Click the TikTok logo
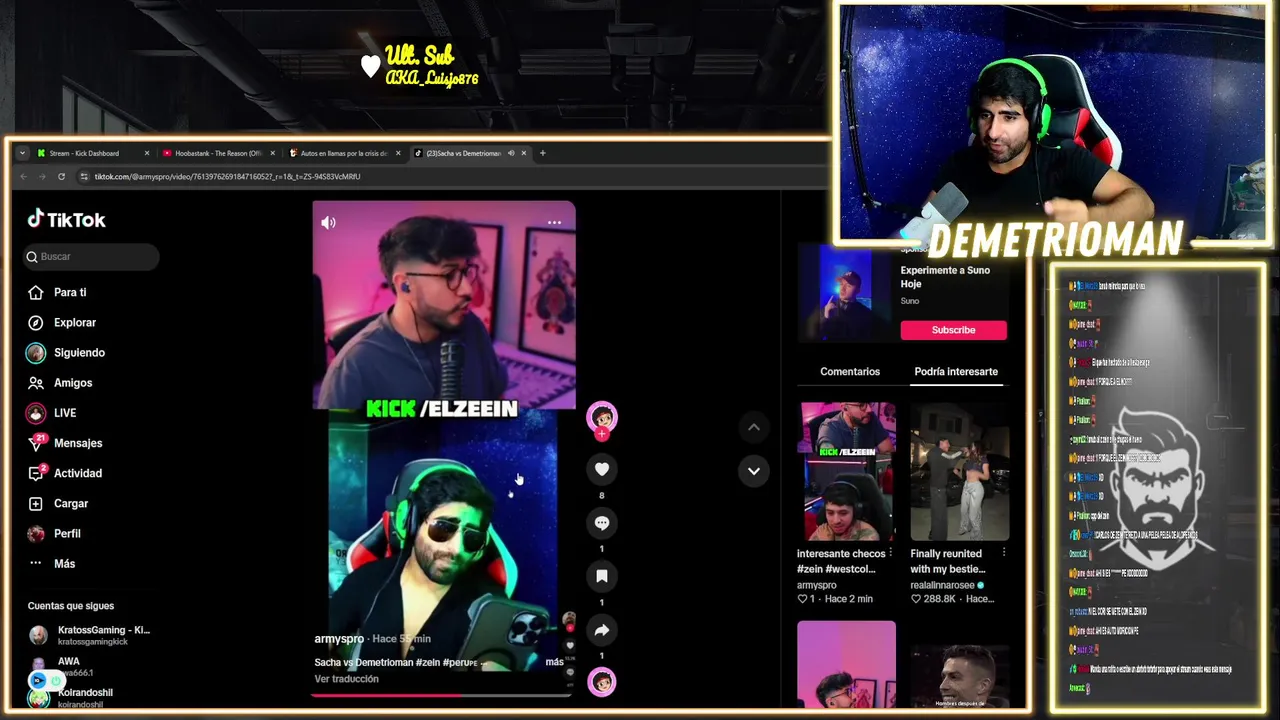Viewport: 1280px width, 720px height. (x=66, y=219)
